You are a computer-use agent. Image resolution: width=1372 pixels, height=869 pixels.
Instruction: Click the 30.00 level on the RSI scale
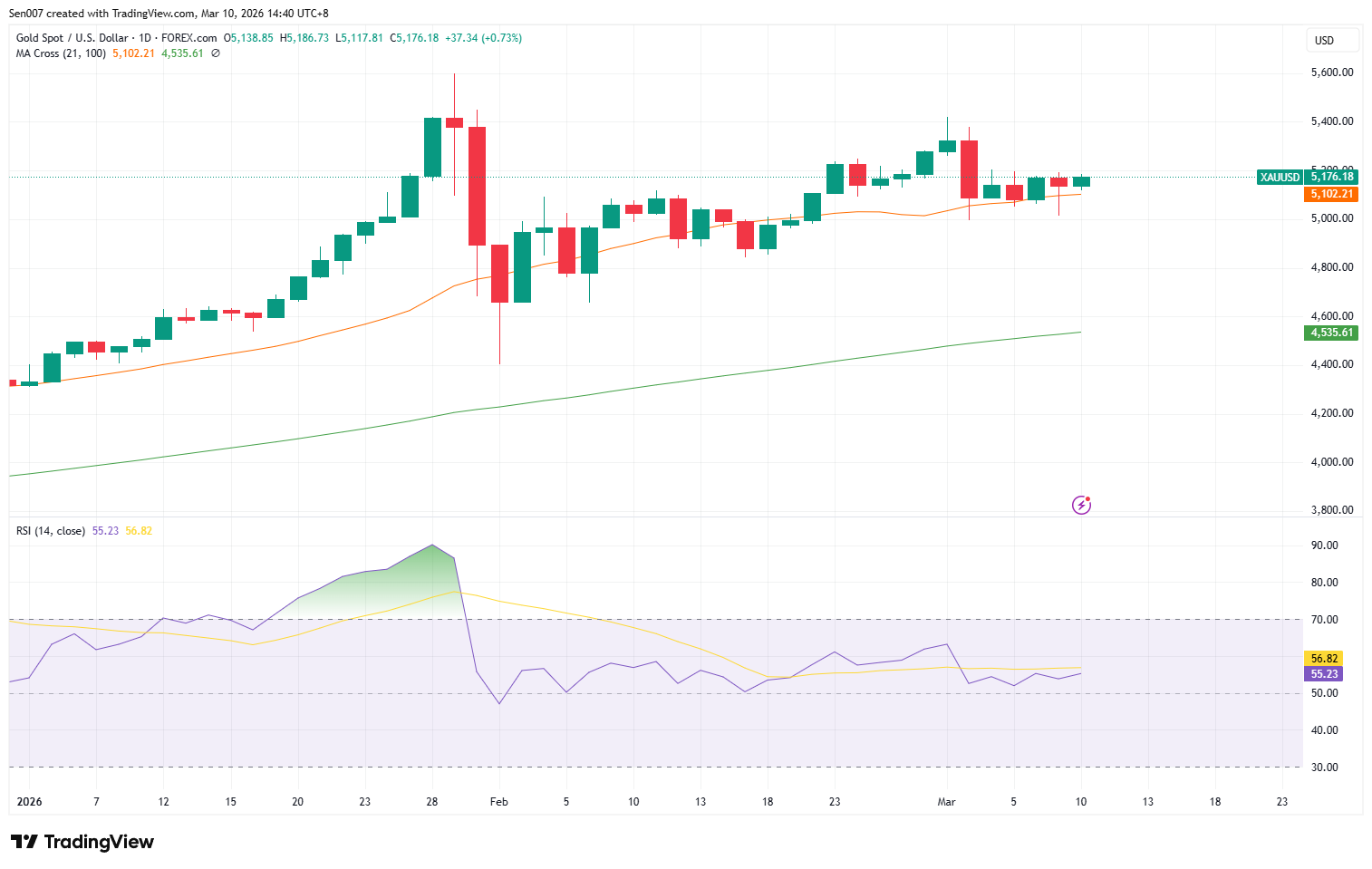click(1324, 768)
